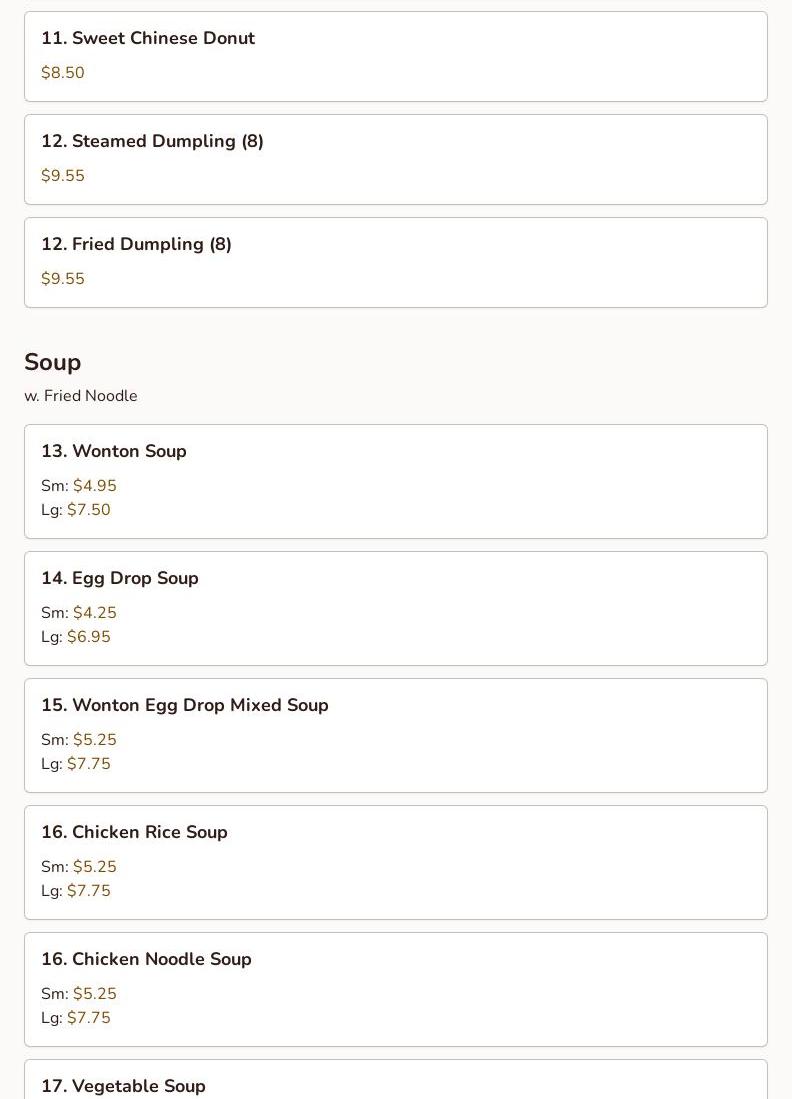Choose the Fried Dumpling (8) item

[396, 262]
